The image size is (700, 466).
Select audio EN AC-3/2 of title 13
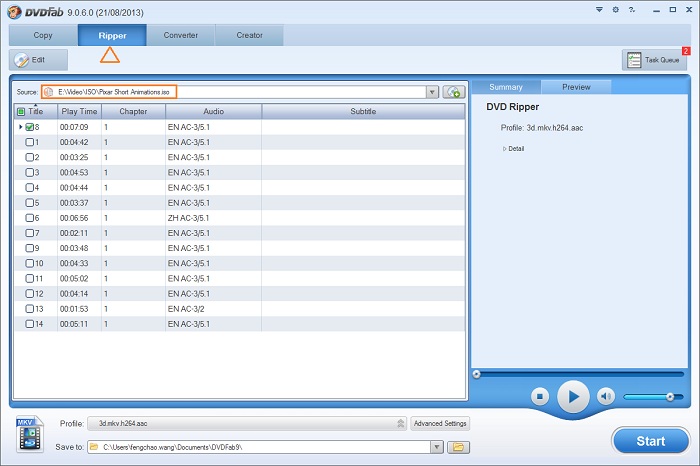tap(186, 309)
